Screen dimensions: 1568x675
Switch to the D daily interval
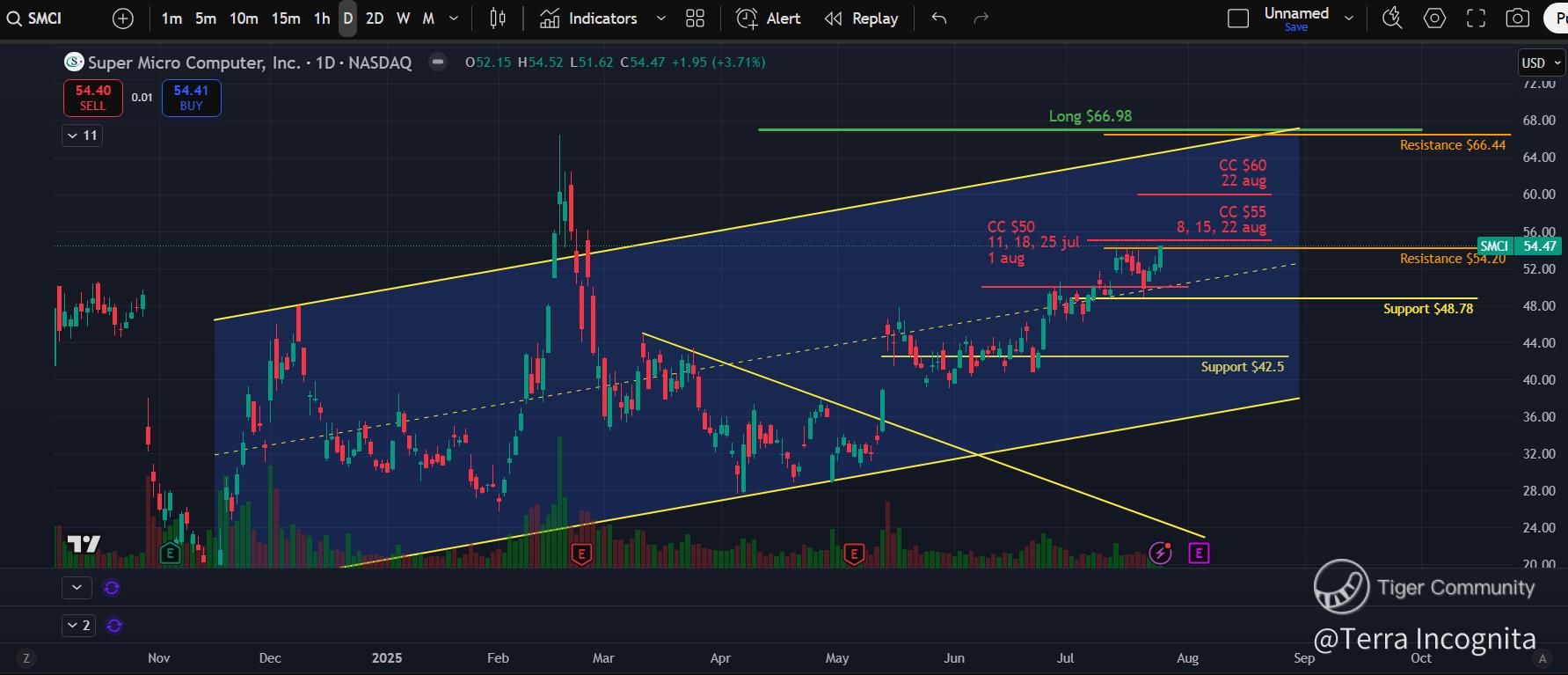tap(348, 18)
